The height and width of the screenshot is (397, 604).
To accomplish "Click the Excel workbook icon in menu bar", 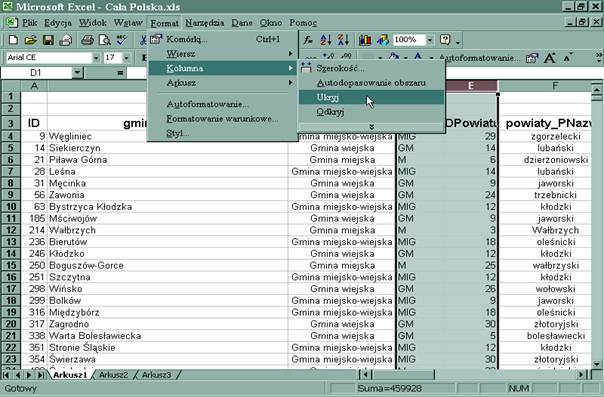I will [x=11, y=22].
